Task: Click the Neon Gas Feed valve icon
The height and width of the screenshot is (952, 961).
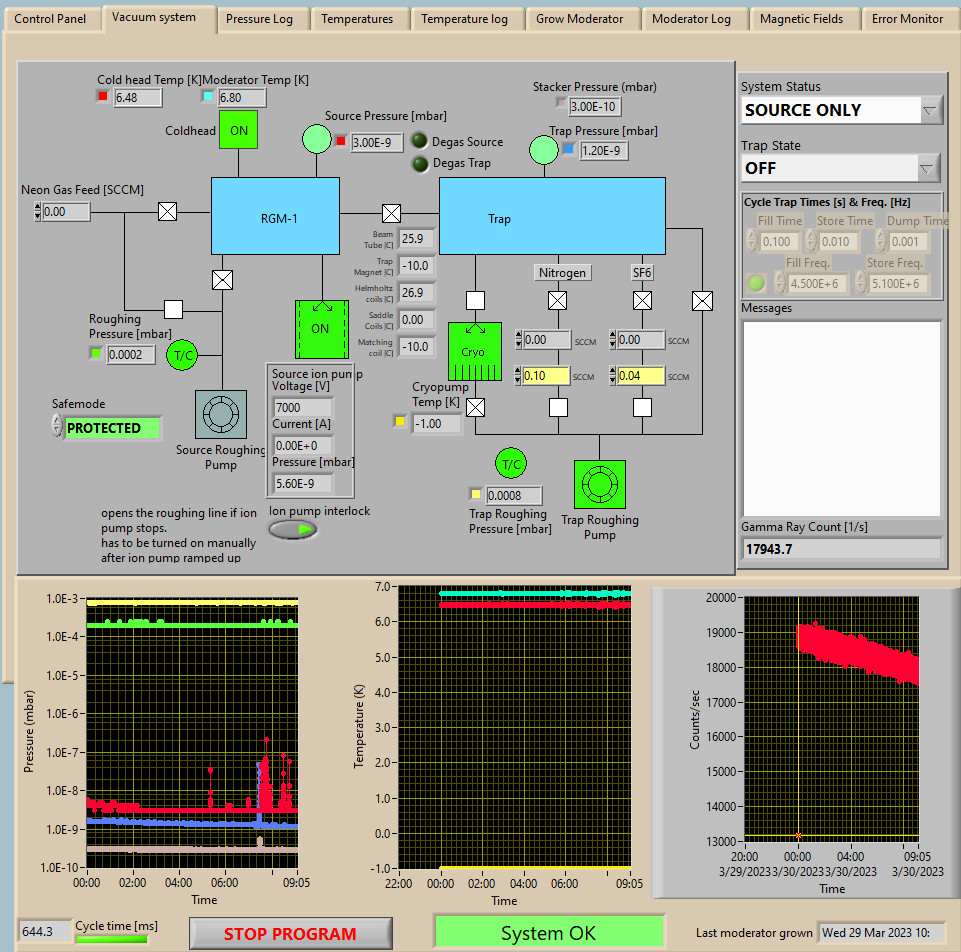Action: pyautogui.click(x=168, y=212)
